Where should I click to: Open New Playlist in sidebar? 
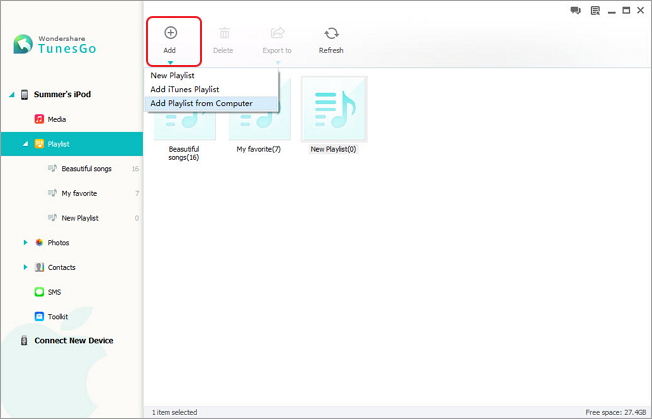80,218
